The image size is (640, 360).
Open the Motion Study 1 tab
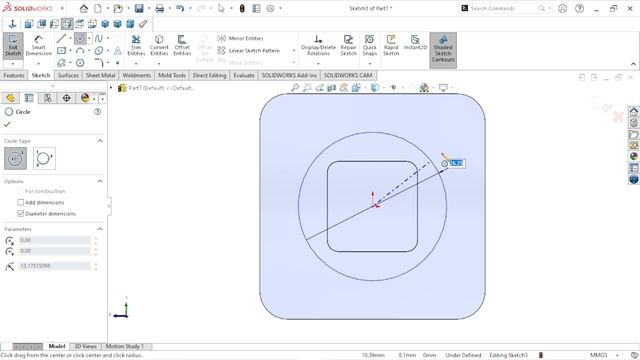[x=125, y=347]
